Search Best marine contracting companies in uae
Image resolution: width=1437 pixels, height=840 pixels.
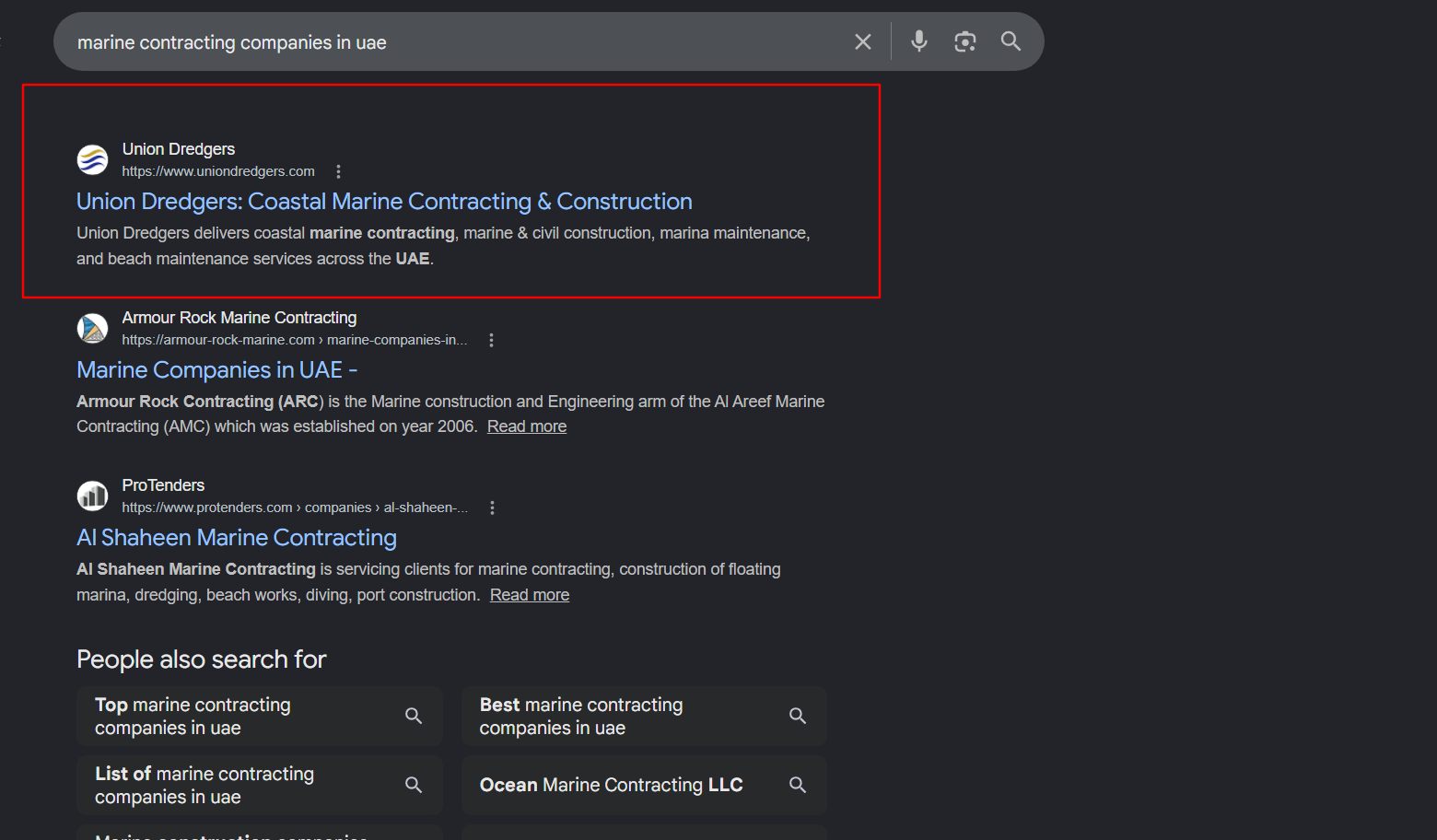[x=644, y=716]
